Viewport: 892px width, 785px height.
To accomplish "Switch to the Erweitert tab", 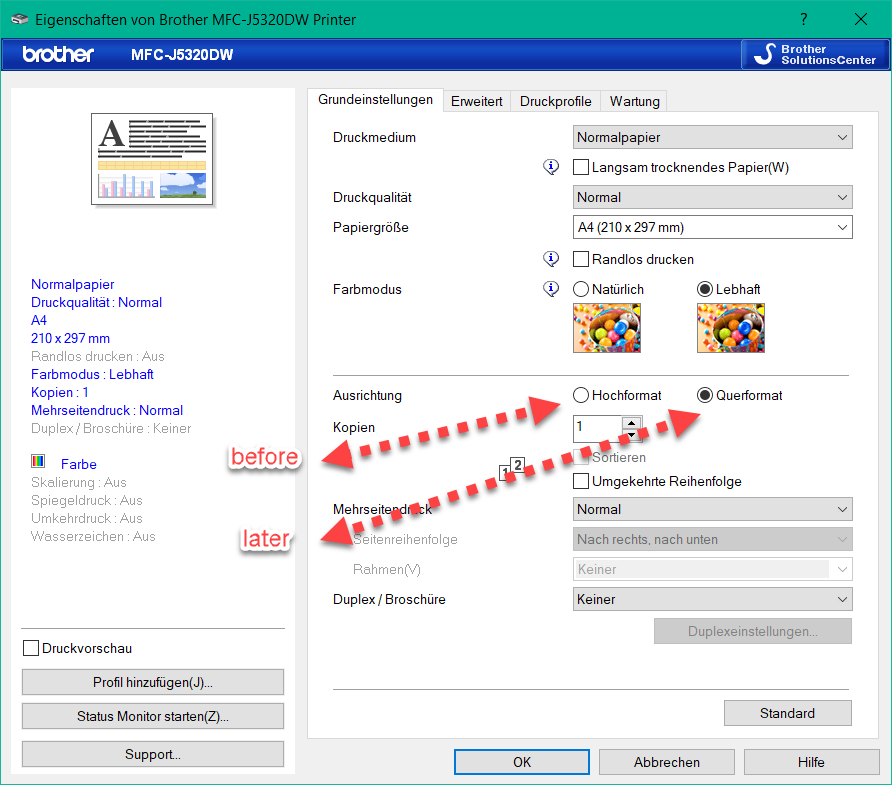I will 477,101.
